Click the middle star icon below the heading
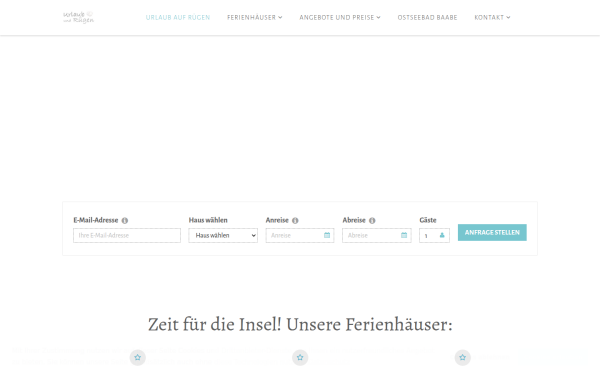 300,357
